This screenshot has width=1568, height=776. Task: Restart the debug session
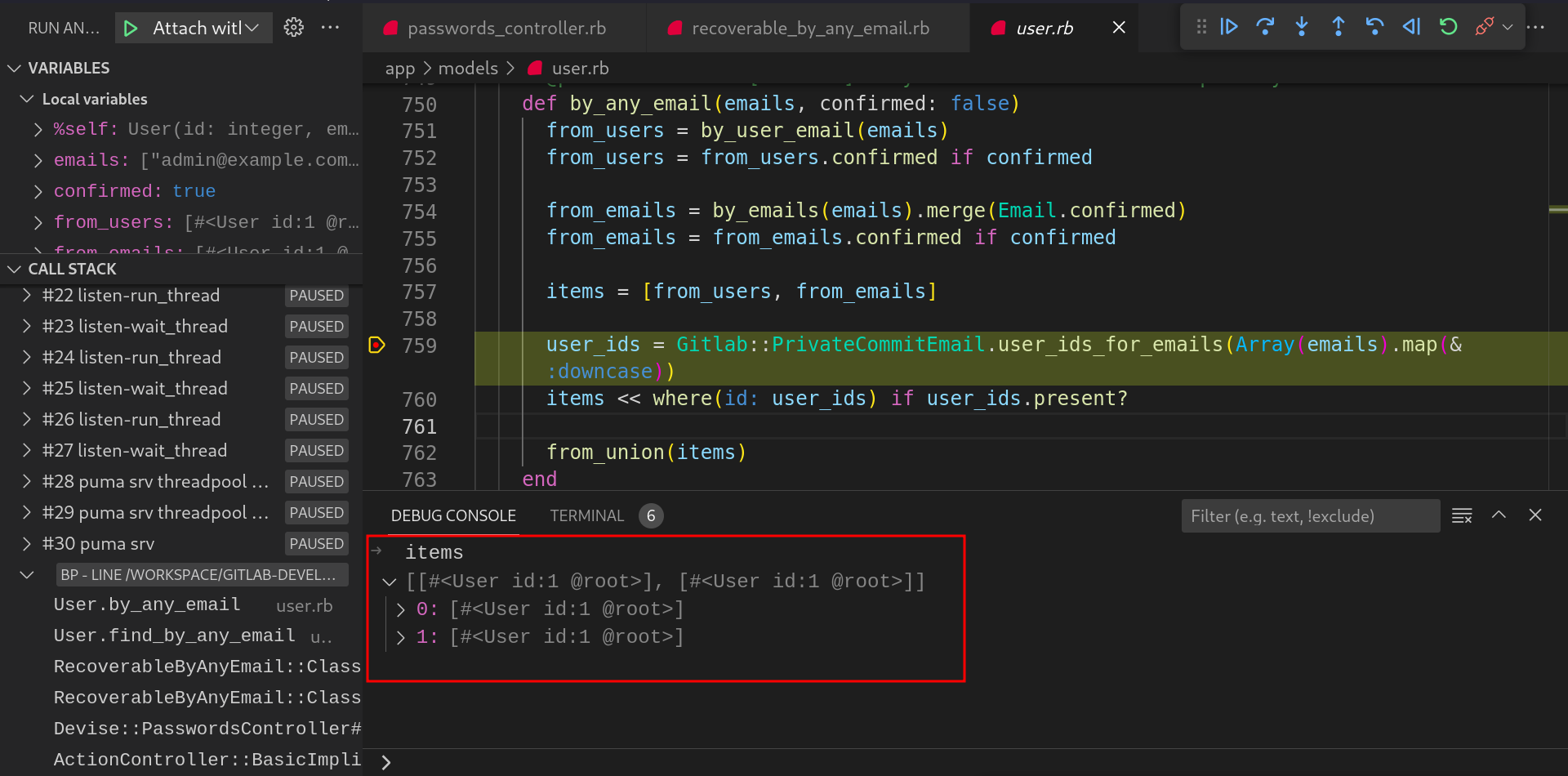[1448, 27]
